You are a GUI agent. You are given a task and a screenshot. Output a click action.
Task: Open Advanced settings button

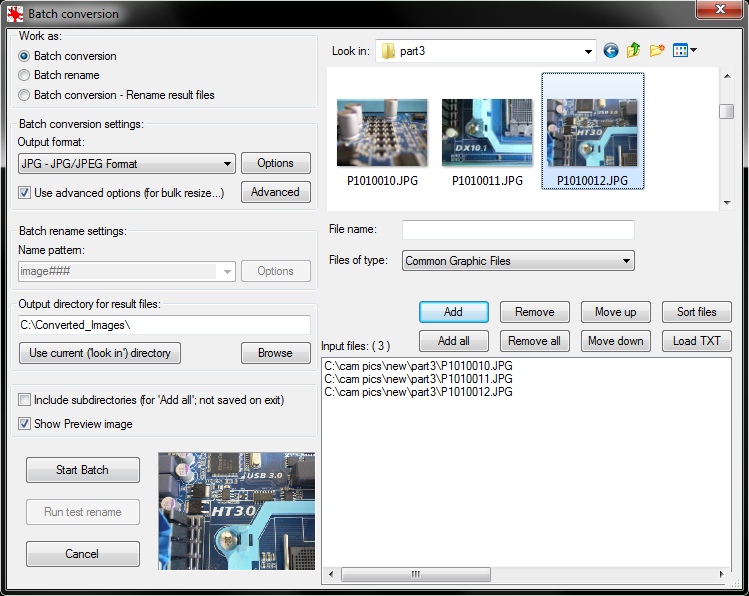(x=275, y=192)
